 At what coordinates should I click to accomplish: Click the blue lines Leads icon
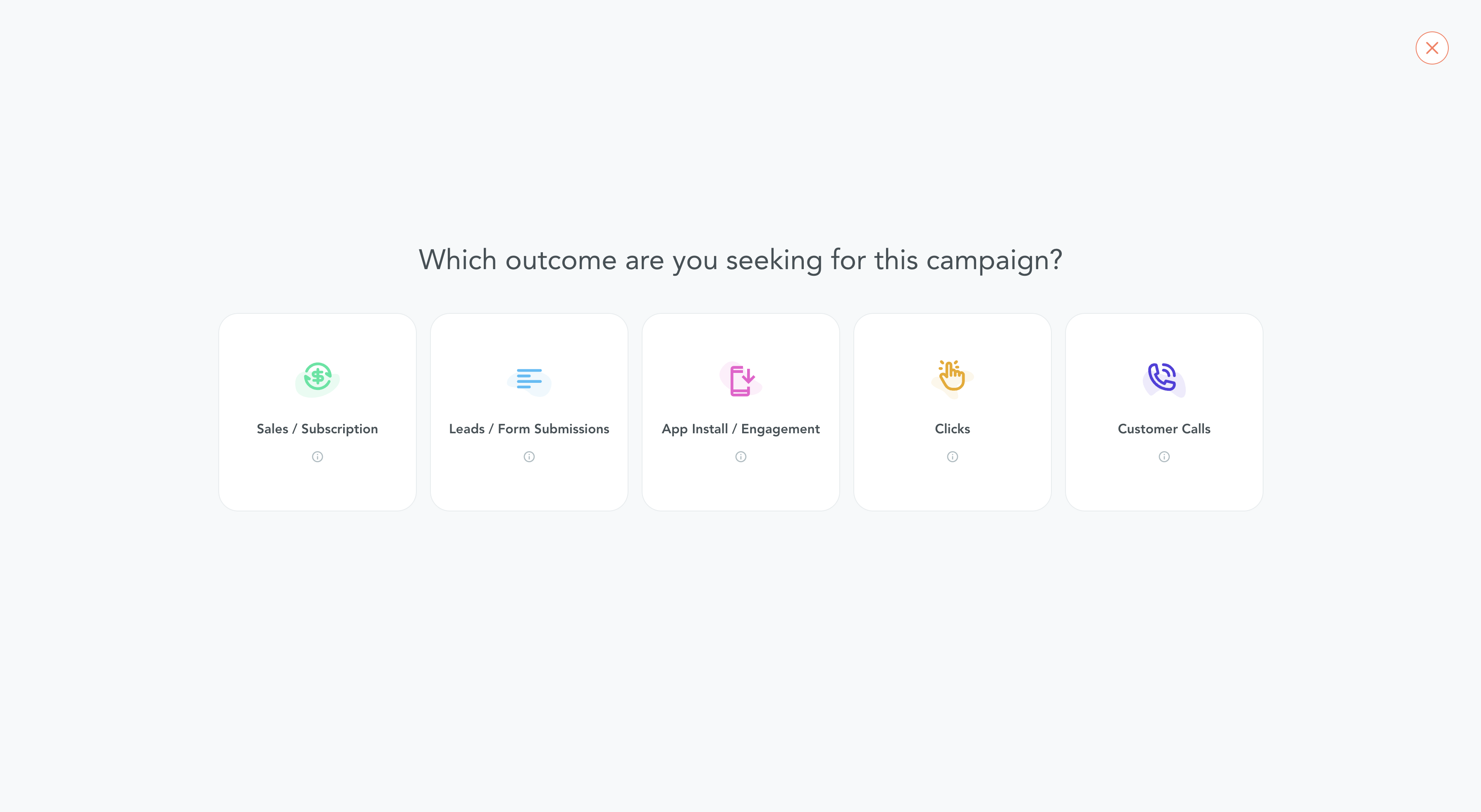[529, 380]
